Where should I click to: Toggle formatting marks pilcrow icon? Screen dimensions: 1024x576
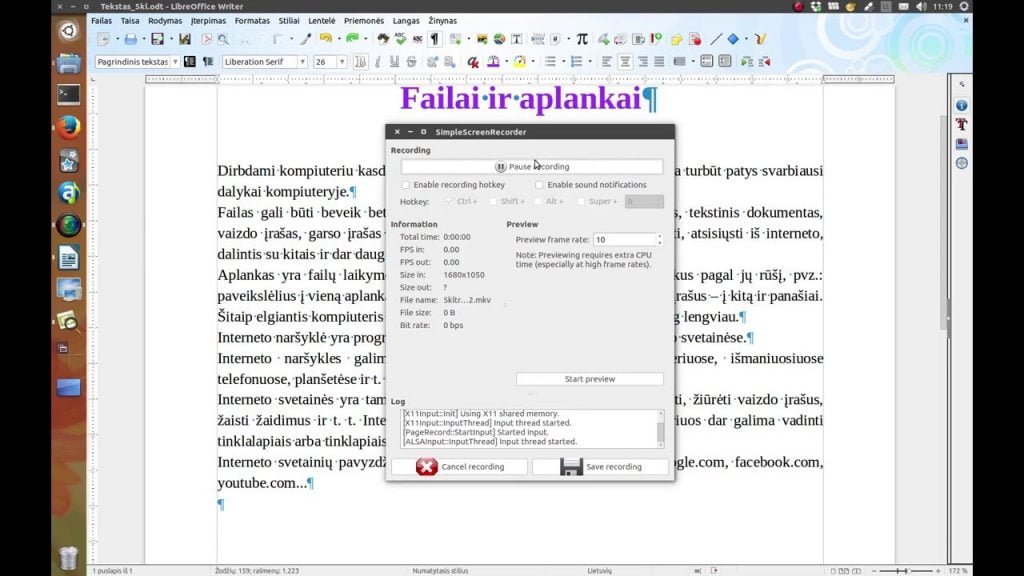click(434, 39)
